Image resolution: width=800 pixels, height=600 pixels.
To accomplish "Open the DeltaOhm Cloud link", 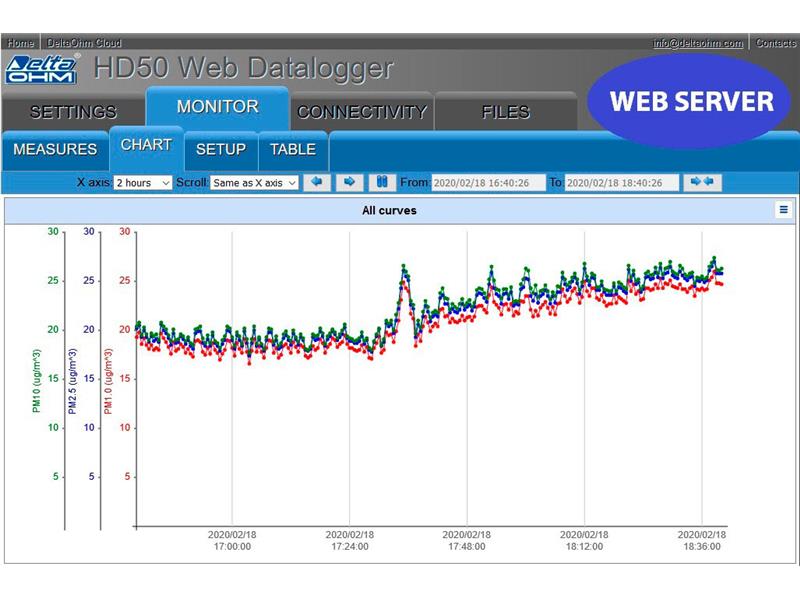I will pyautogui.click(x=84, y=43).
